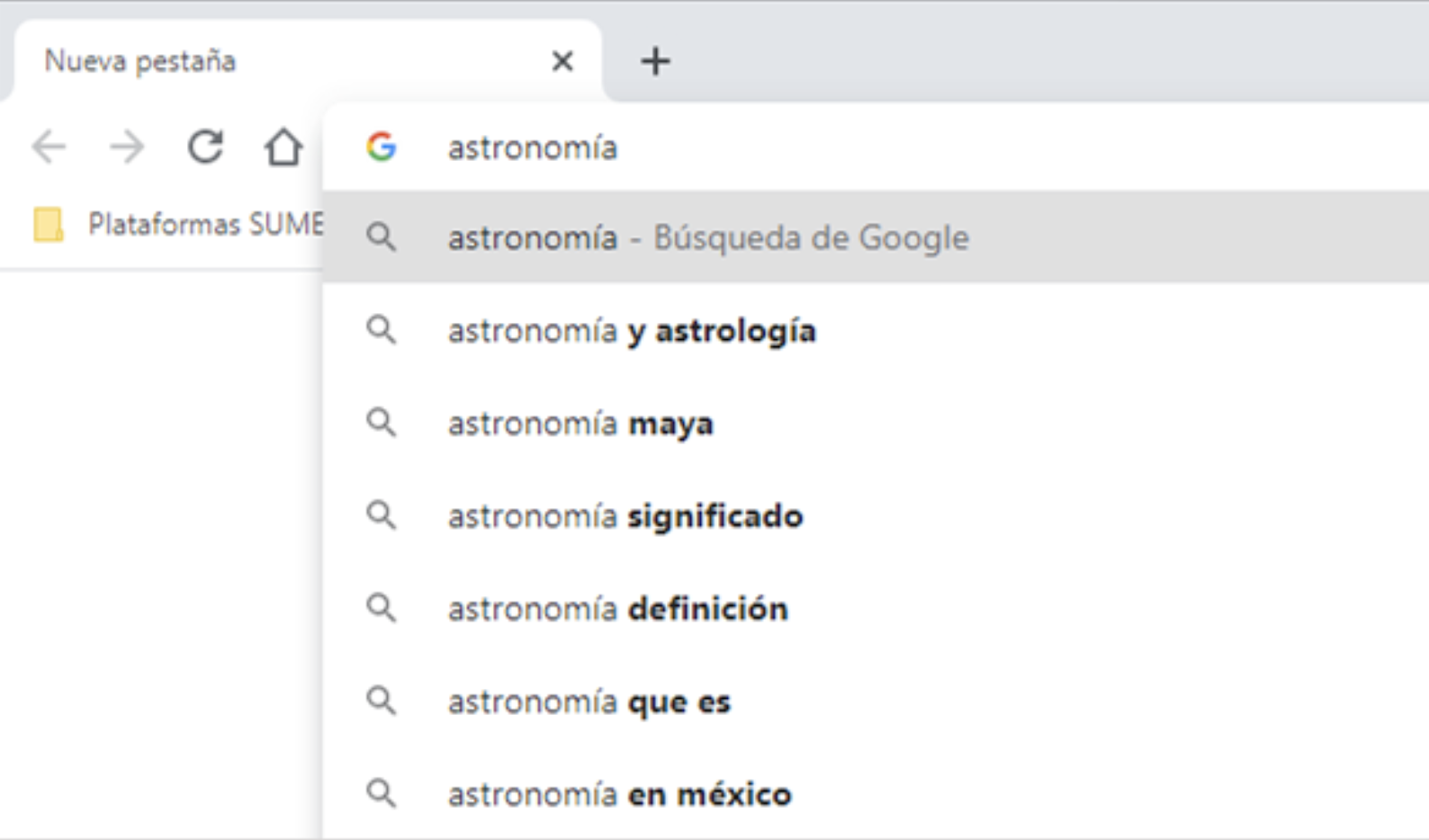Click the forward navigation arrow
Screen dimensions: 1429x840
coord(127,147)
